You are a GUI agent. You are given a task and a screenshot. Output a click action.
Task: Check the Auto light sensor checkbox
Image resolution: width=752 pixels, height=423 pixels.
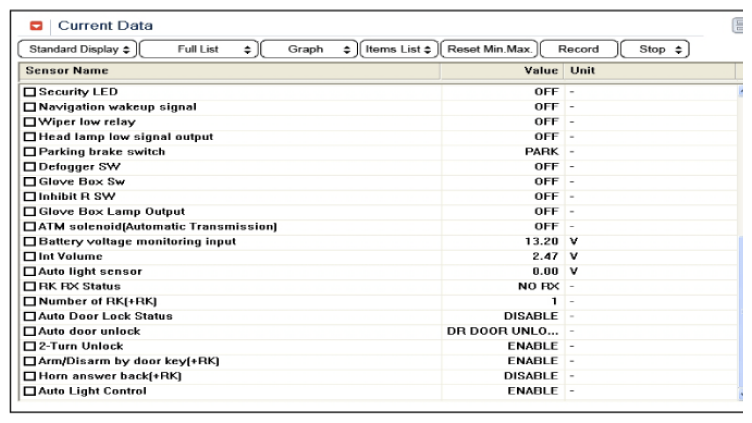click(30, 271)
